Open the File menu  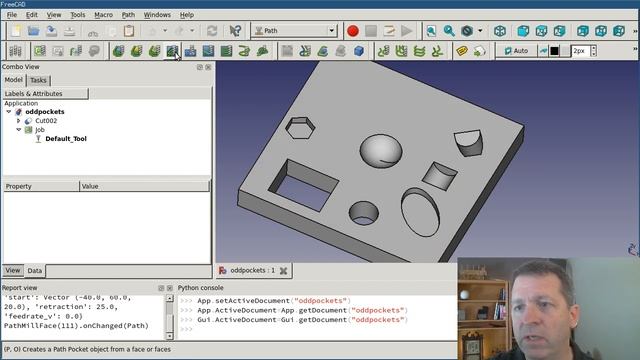coord(12,15)
